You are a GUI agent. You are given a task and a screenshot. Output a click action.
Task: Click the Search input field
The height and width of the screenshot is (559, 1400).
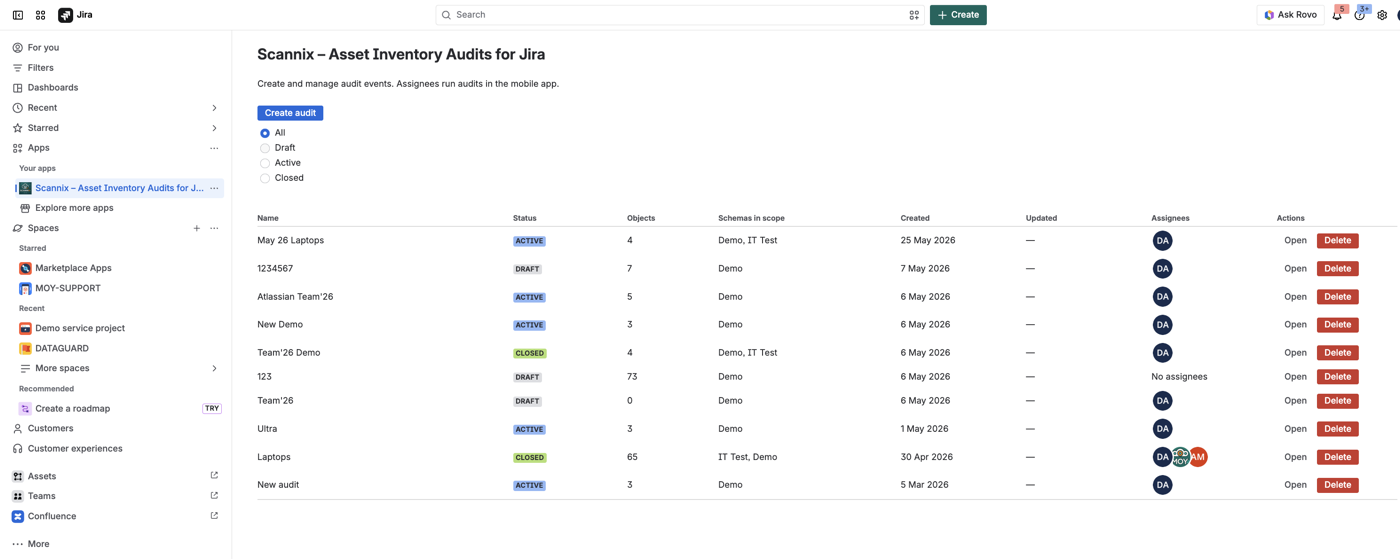coord(680,15)
